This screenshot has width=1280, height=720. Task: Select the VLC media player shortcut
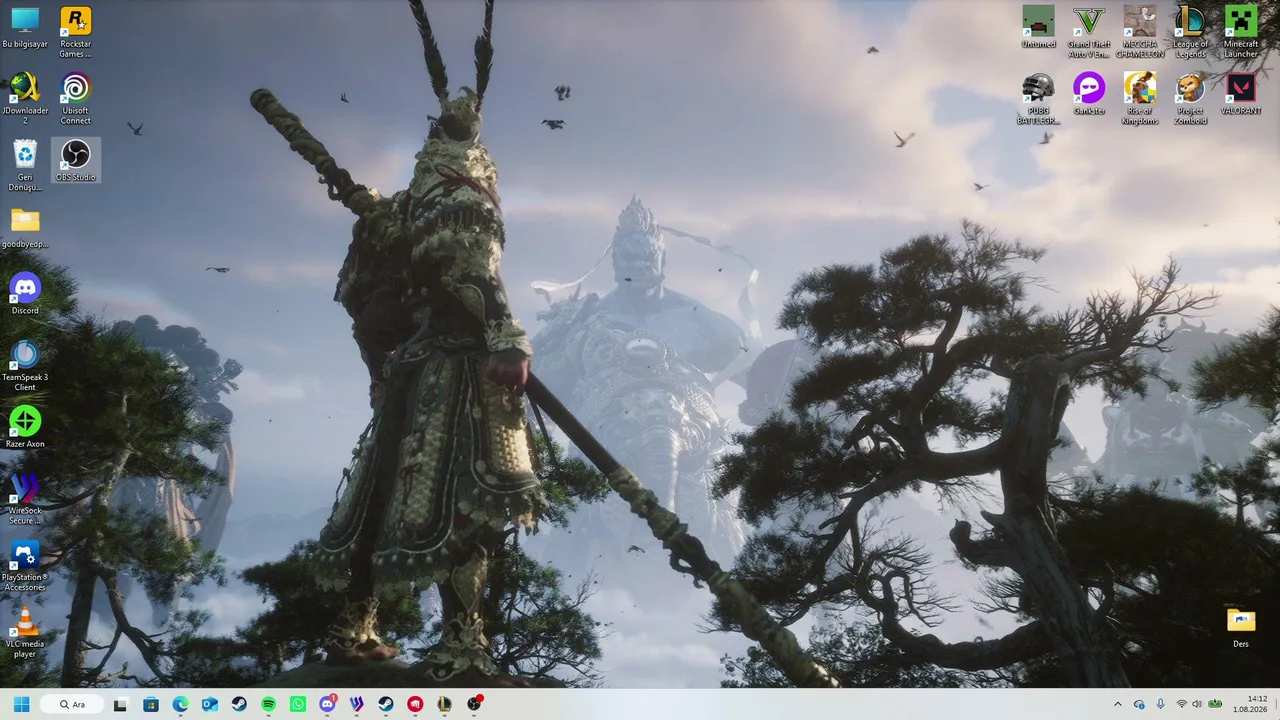point(25,633)
